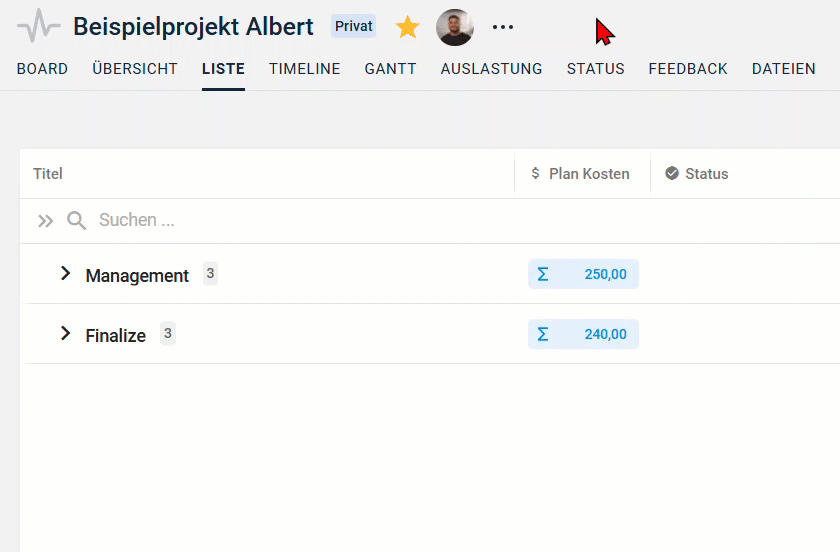The width and height of the screenshot is (840, 552).
Task: Click the sum icon in Finalize row
Action: [543, 334]
